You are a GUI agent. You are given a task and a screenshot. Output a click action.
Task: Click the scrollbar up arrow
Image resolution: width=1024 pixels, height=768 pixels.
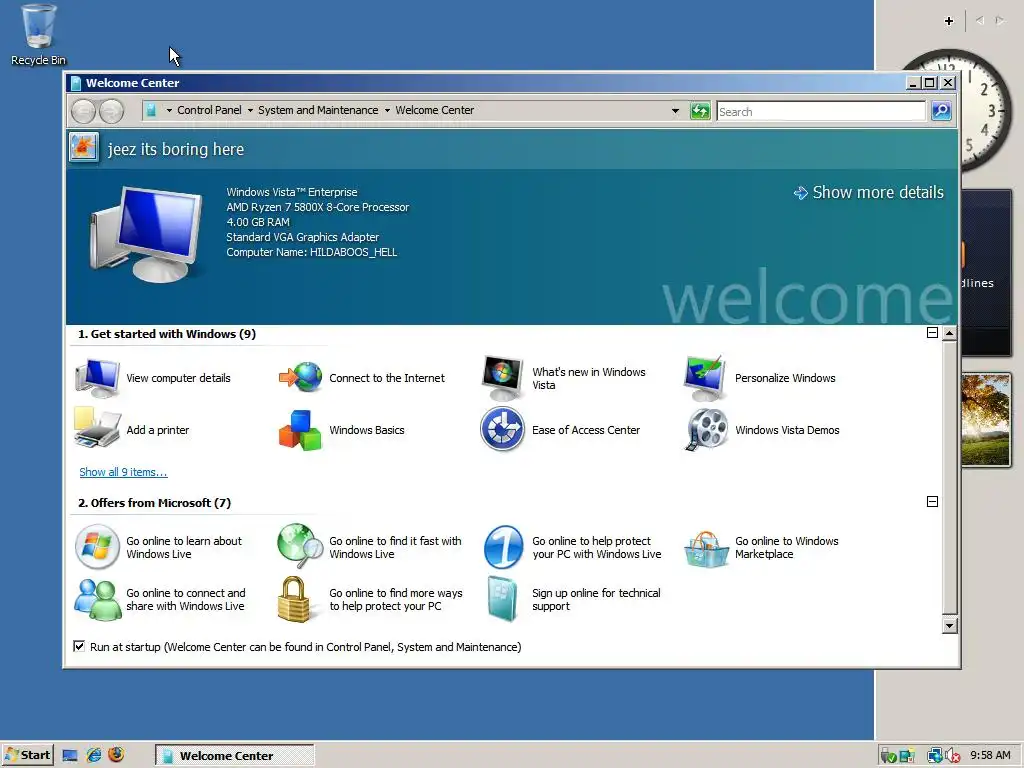[x=950, y=333]
